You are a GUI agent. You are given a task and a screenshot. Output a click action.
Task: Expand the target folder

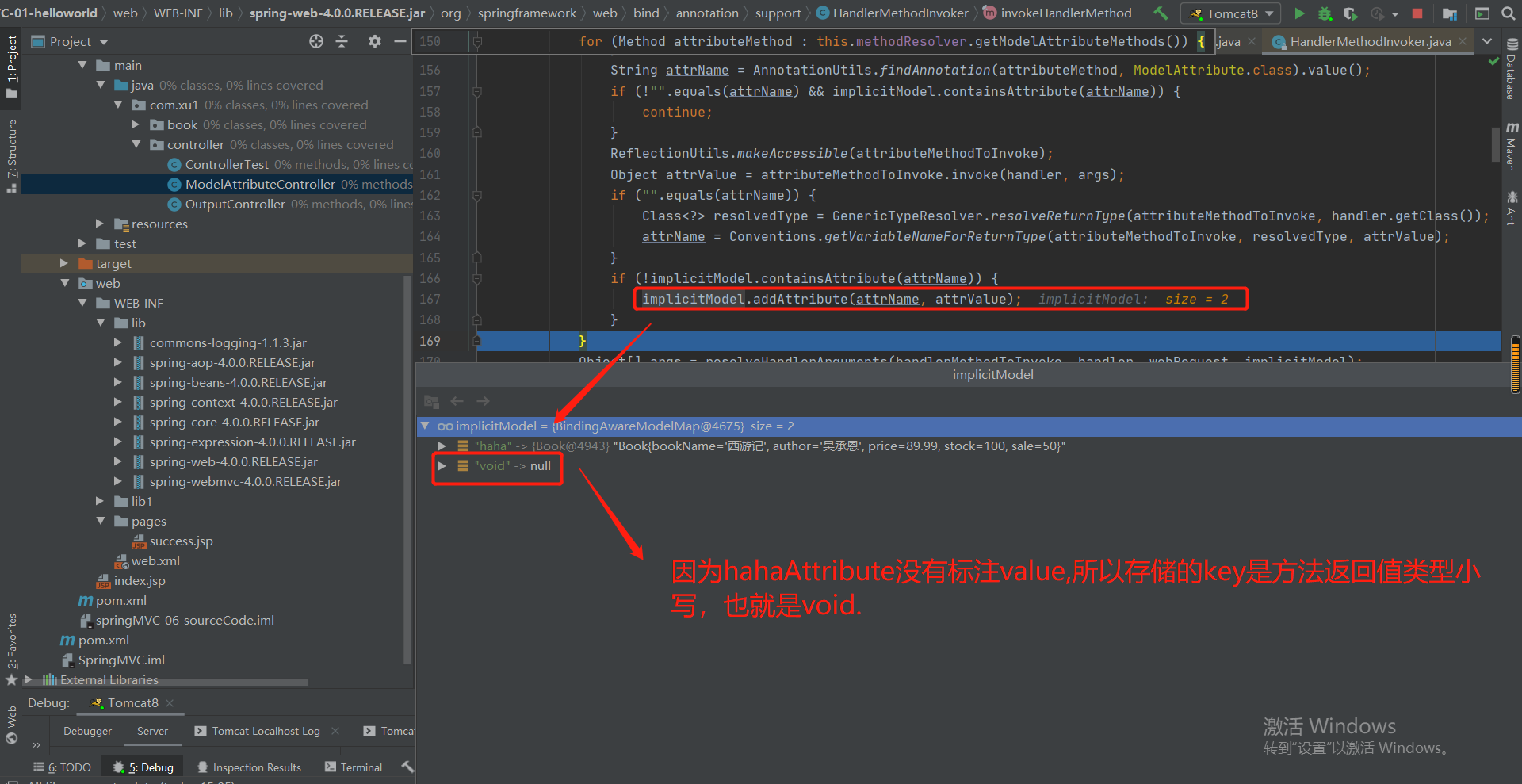pyautogui.click(x=64, y=263)
